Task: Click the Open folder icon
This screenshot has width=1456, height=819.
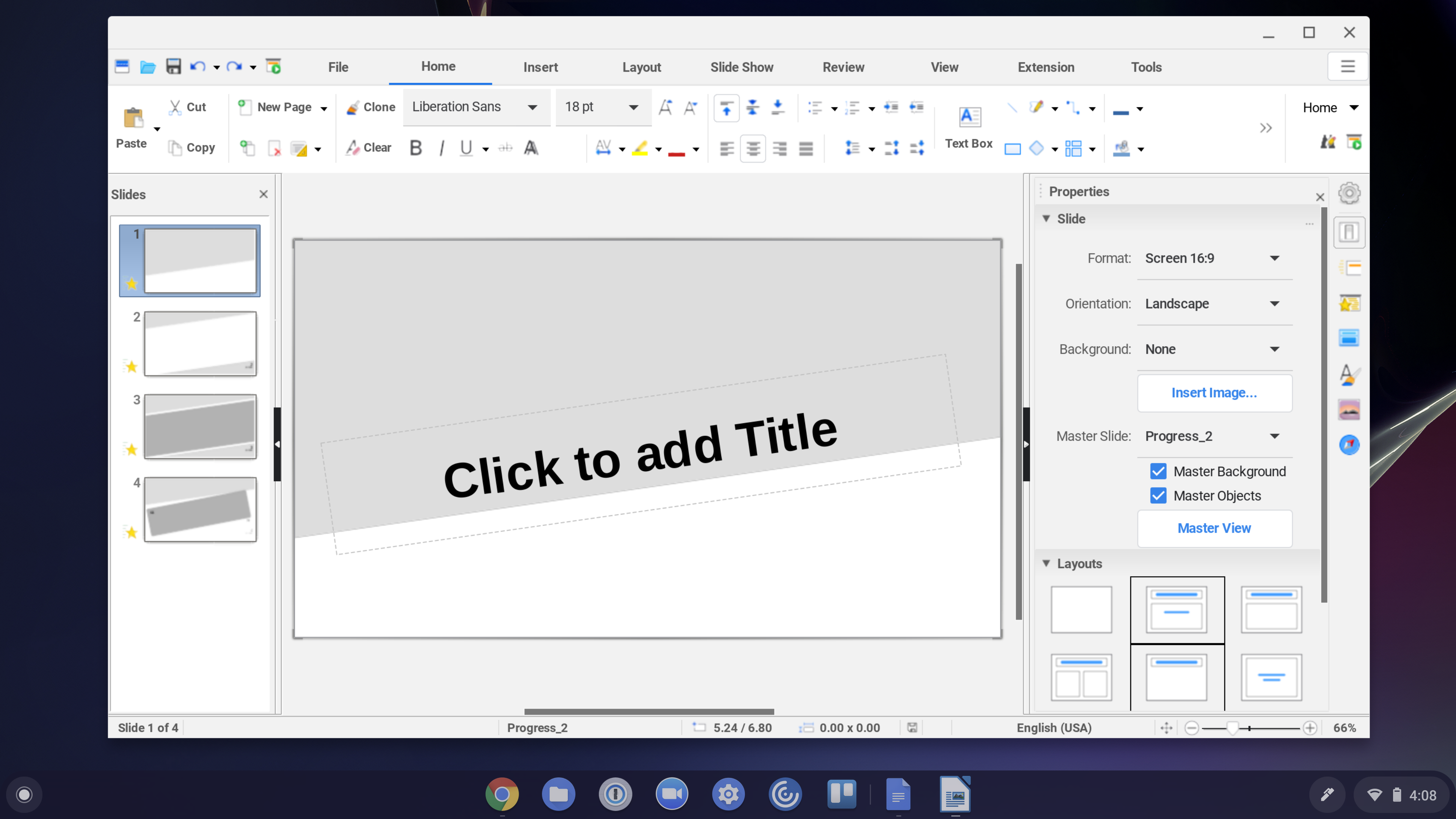Action: click(x=148, y=67)
